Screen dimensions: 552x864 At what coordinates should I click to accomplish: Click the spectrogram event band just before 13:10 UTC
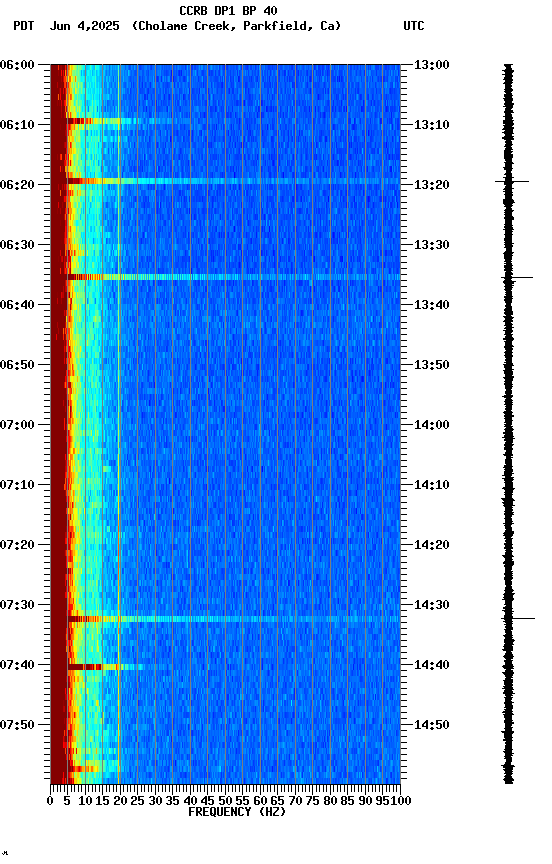pyautogui.click(x=129, y=121)
